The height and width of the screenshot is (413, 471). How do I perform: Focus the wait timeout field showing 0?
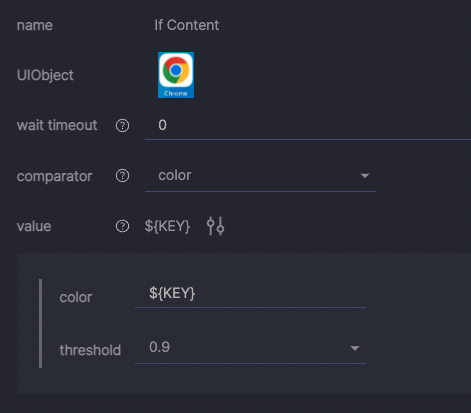[x=308, y=126]
